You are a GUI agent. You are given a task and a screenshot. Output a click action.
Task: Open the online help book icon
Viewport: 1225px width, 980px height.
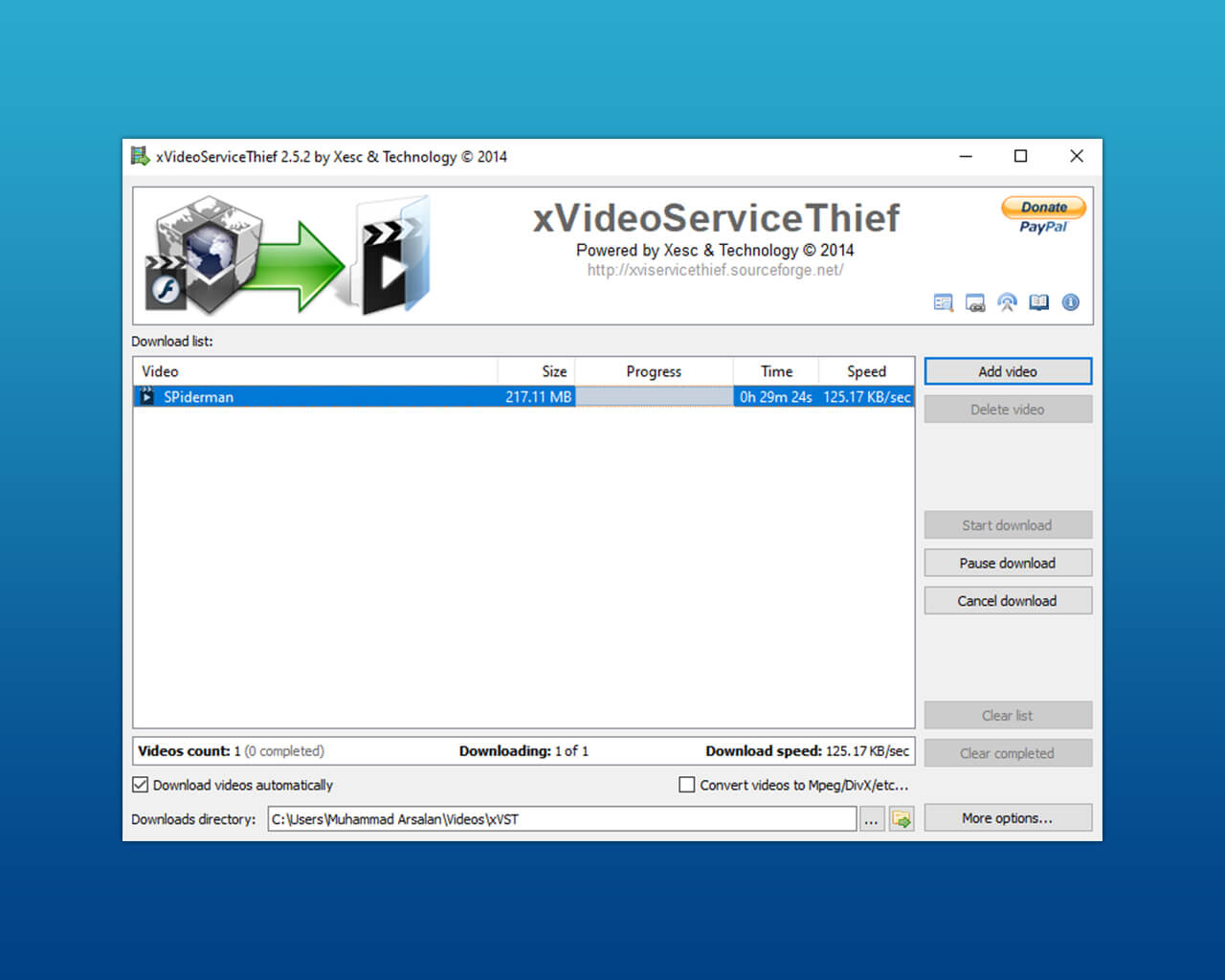(1038, 302)
